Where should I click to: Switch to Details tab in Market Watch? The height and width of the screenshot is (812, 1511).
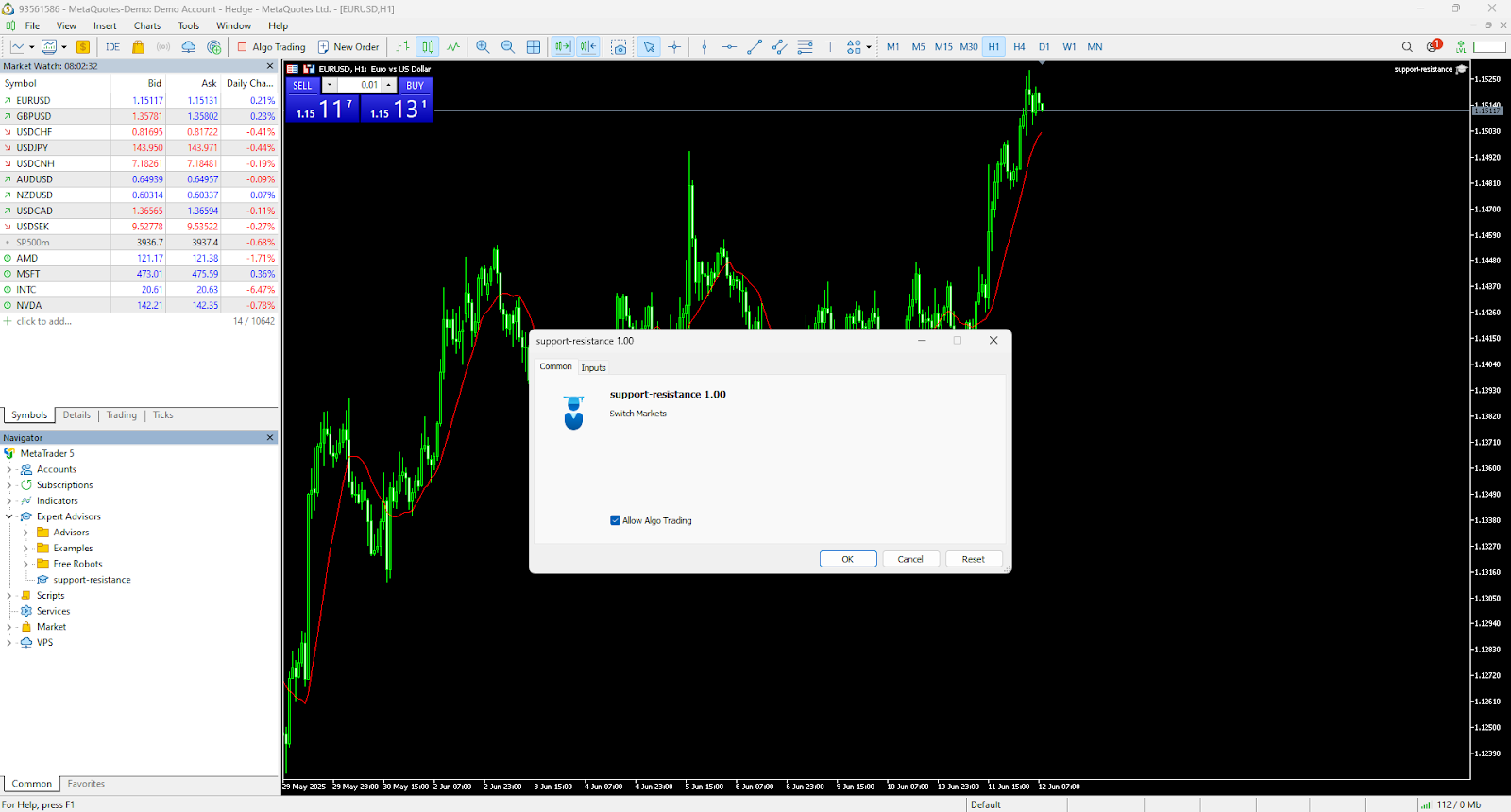pos(76,415)
